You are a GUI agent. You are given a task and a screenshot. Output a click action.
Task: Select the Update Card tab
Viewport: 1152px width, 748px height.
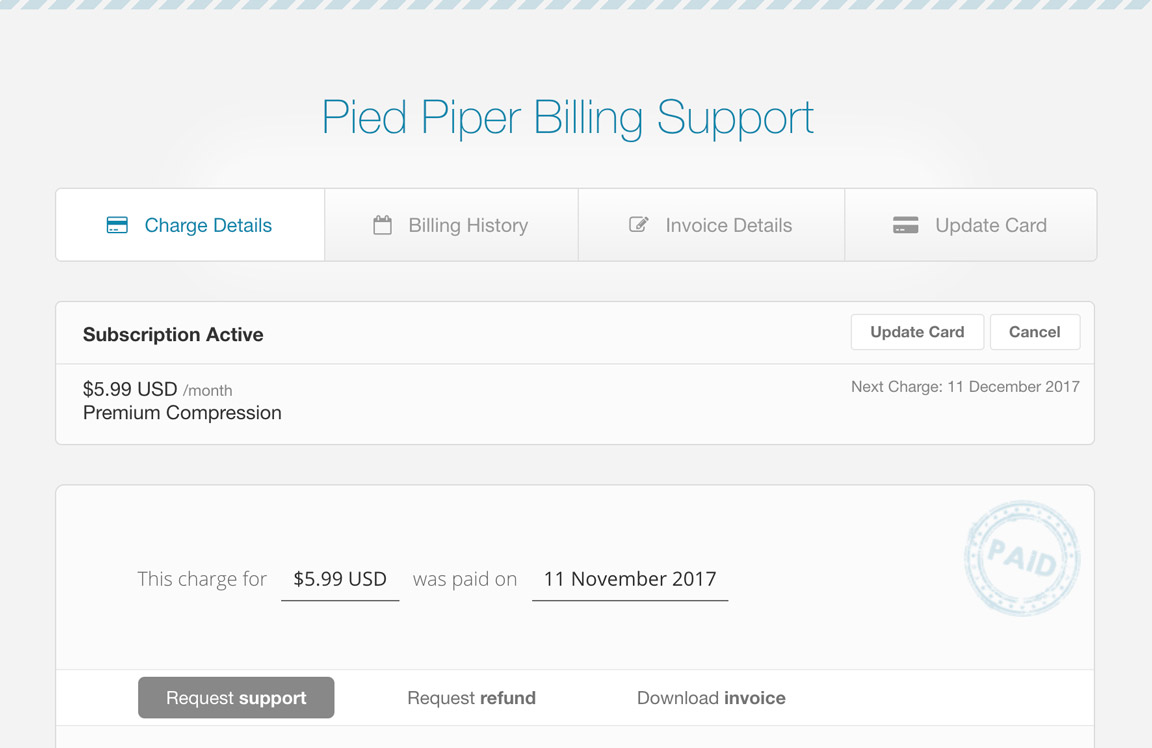tap(971, 225)
